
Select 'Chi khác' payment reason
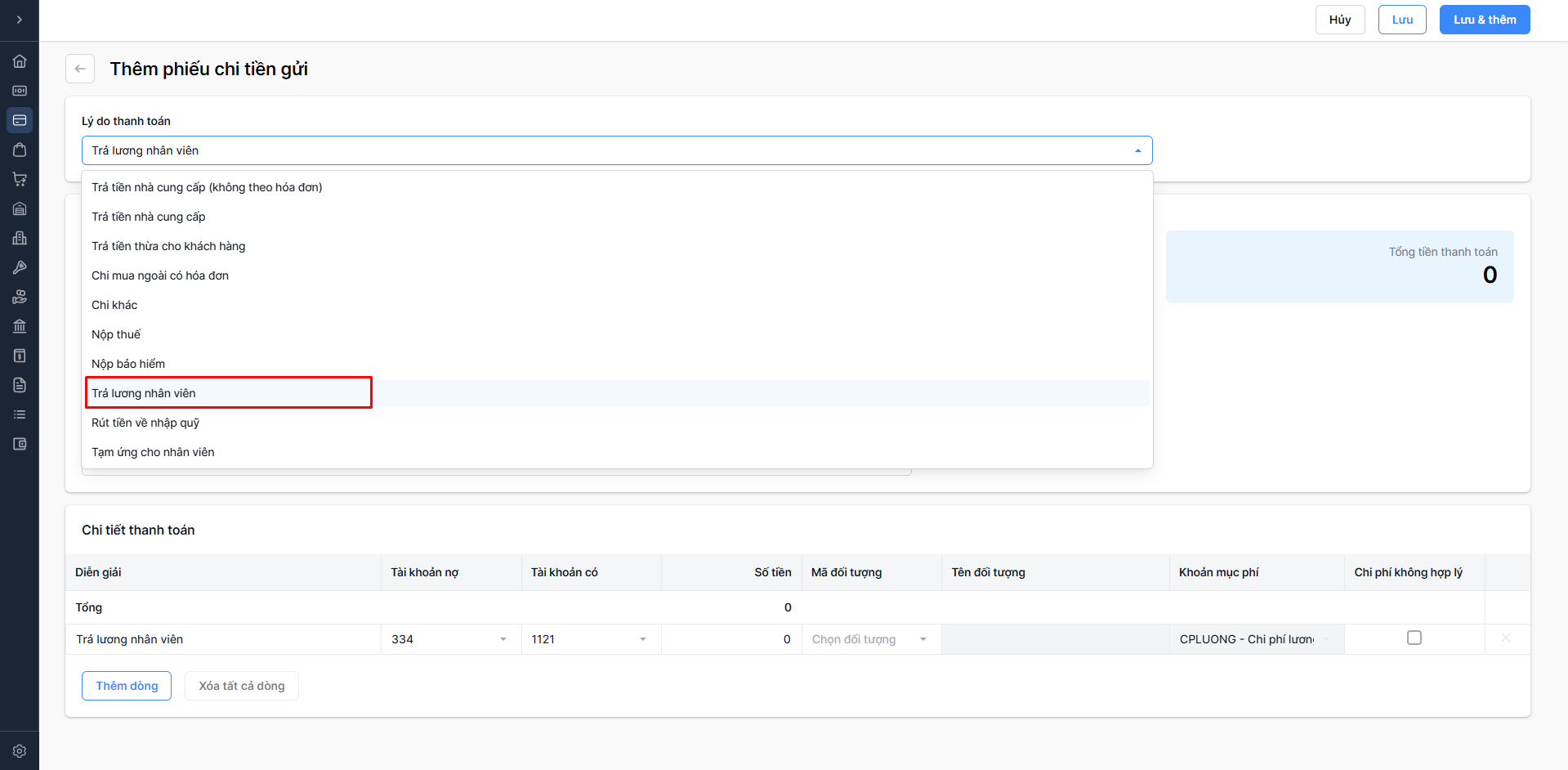[x=114, y=305]
